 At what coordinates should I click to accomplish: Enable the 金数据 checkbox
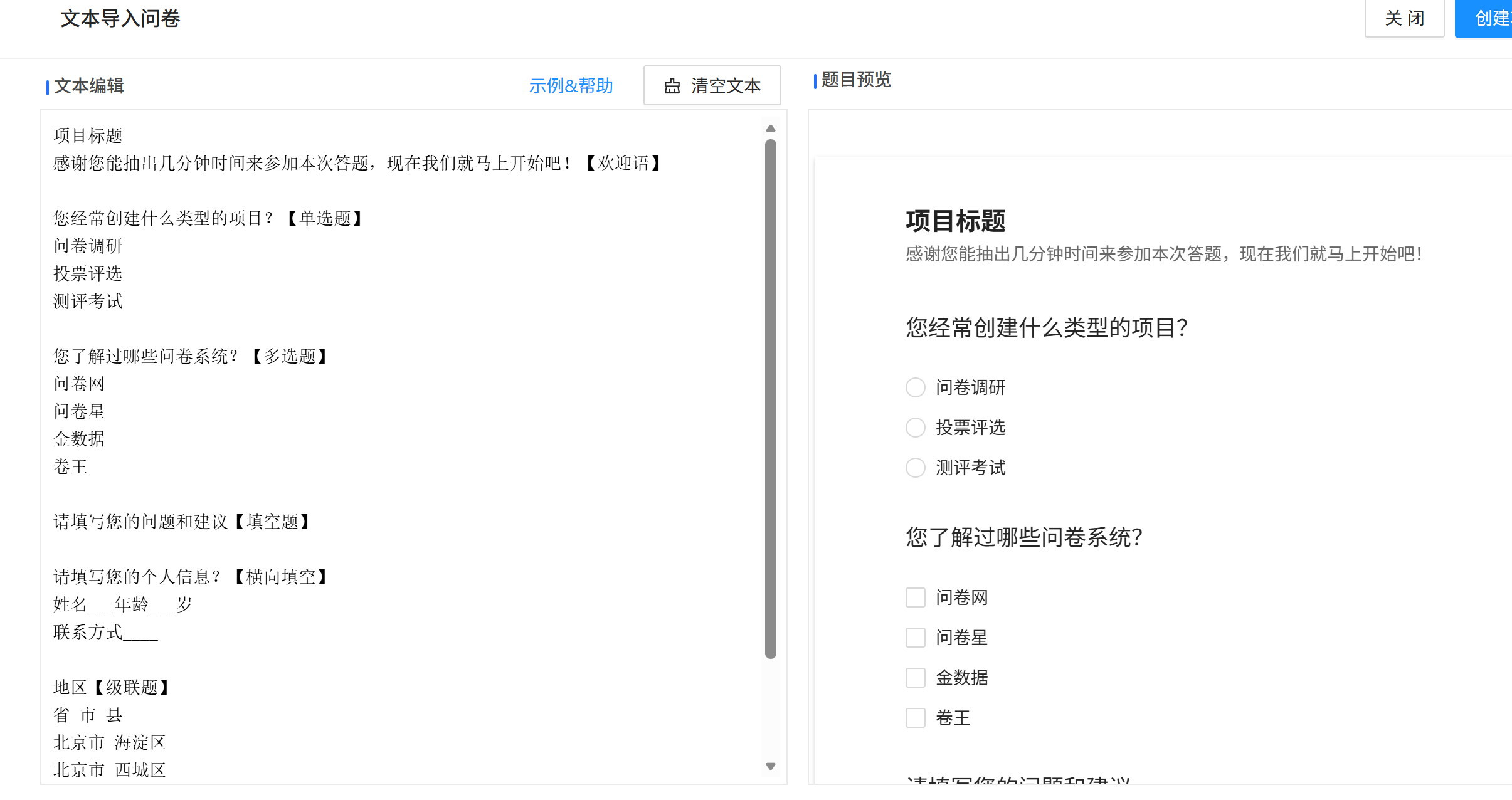point(915,678)
